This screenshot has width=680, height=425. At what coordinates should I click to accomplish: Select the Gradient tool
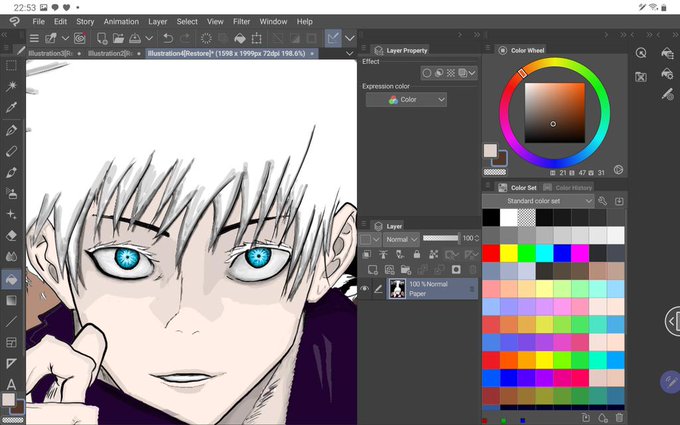[x=11, y=300]
